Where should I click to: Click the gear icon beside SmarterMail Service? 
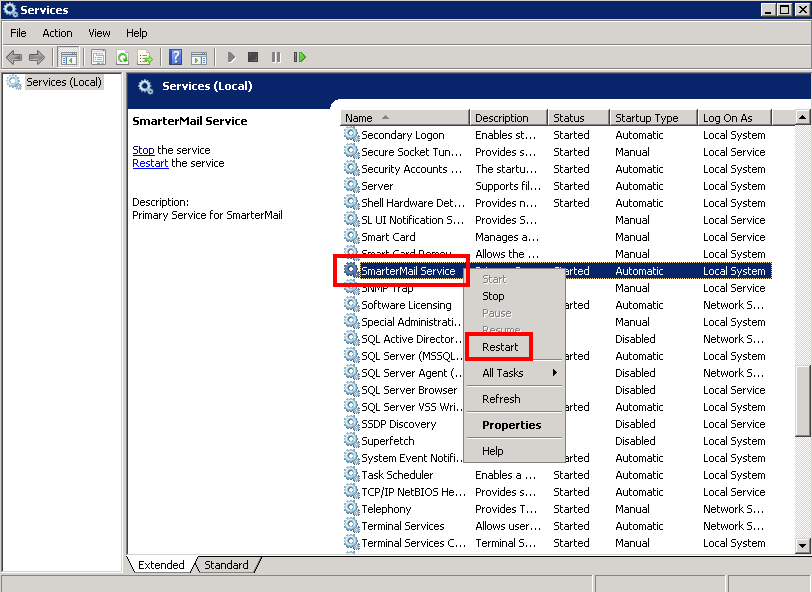pos(352,270)
